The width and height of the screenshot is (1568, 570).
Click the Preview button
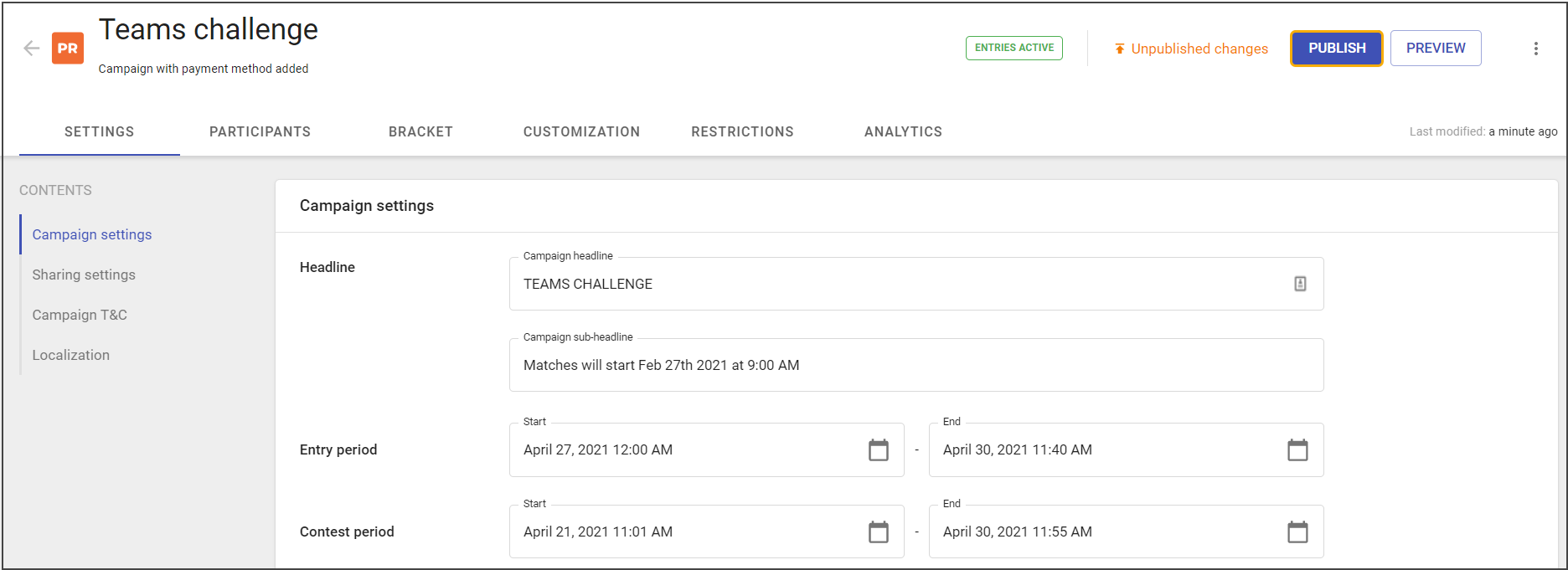coord(1436,49)
